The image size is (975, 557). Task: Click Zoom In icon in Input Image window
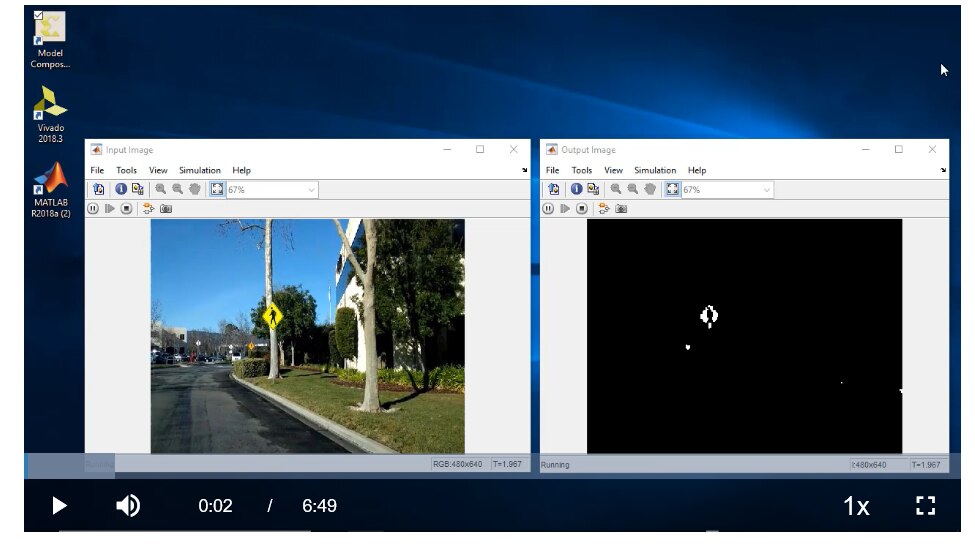(160, 189)
